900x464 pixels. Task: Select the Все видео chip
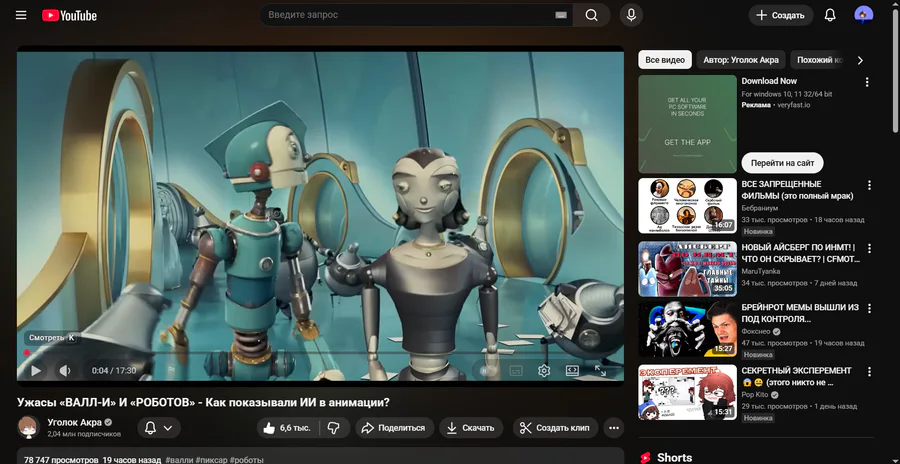[x=665, y=60]
